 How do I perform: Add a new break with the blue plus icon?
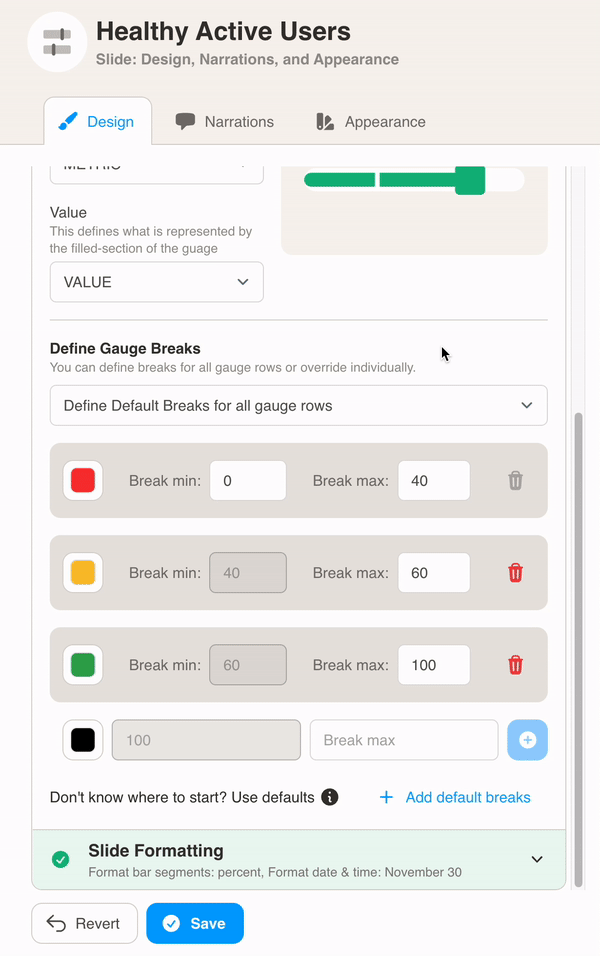click(527, 740)
